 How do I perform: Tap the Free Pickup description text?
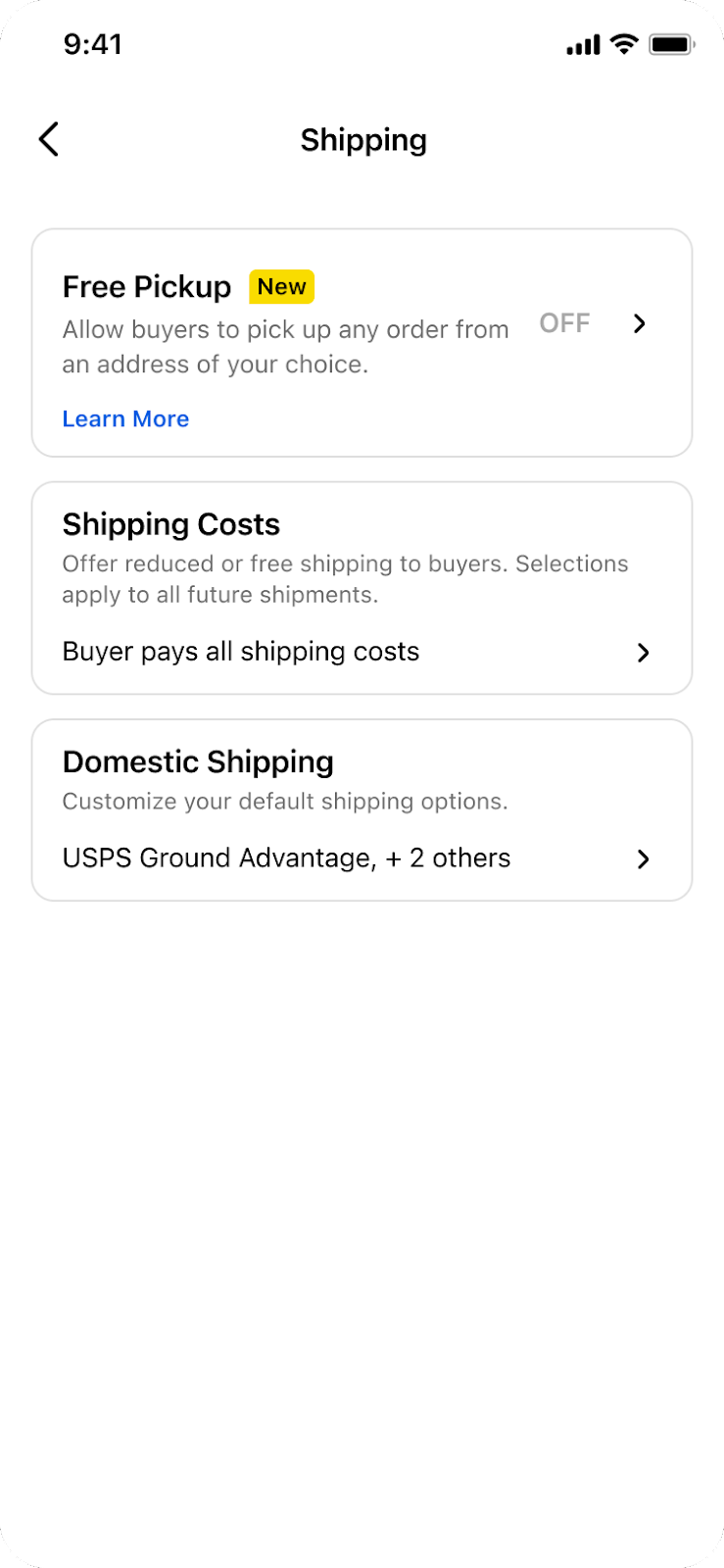pyautogui.click(x=285, y=347)
